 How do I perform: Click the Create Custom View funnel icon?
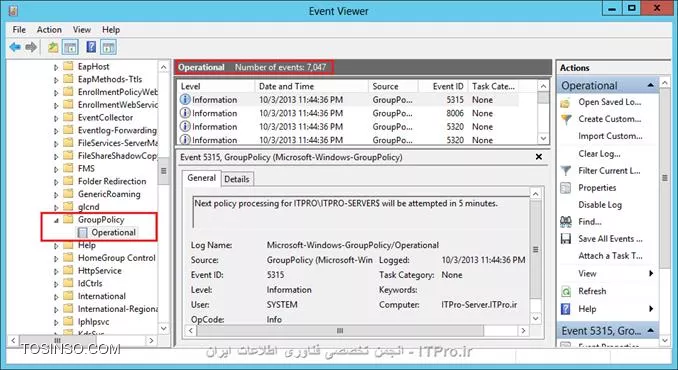566,119
